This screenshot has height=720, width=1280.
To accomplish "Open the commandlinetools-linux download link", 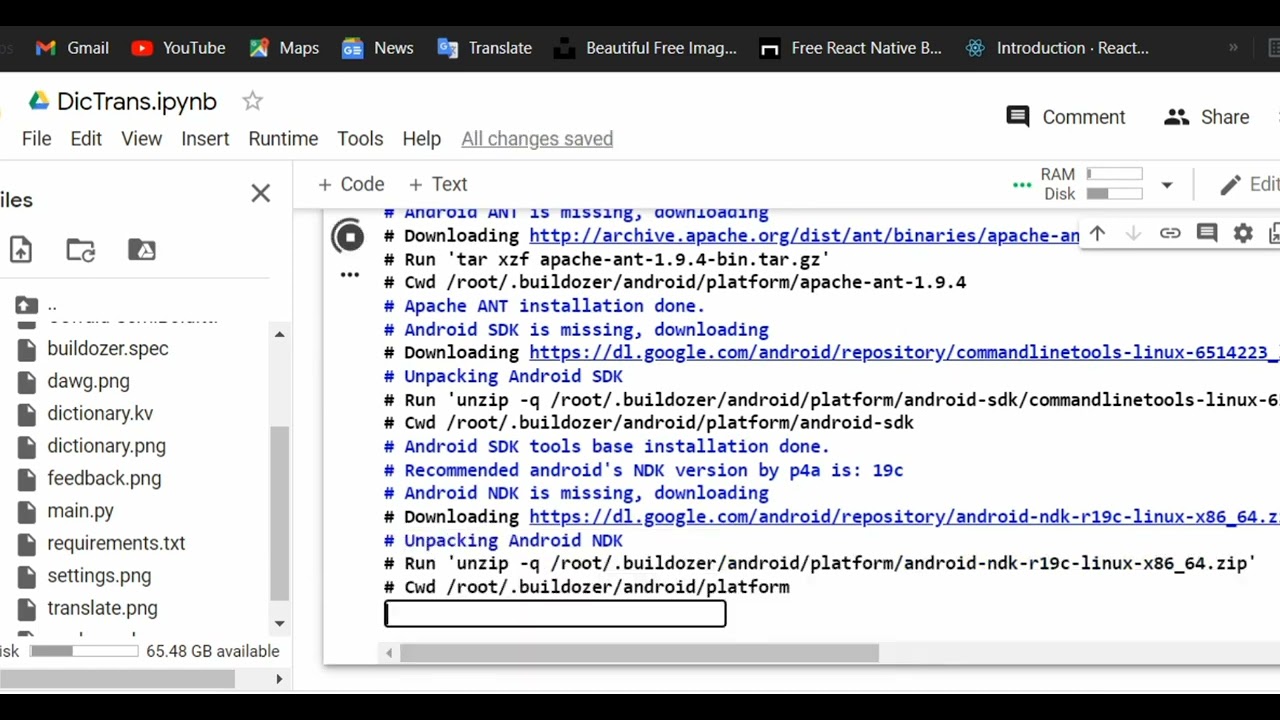I will click(904, 353).
